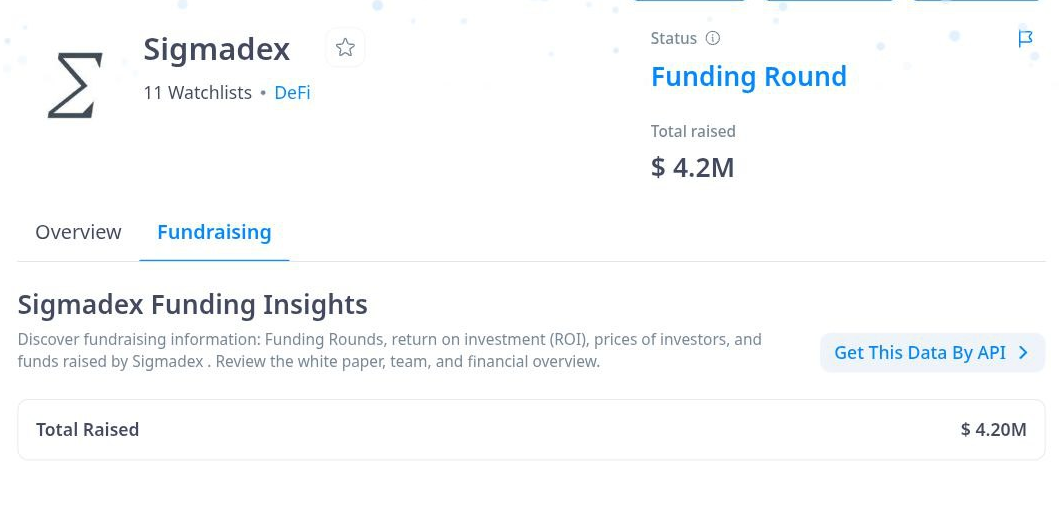Open the DeFi category link
Viewport: 1063px width, 528px height.
tap(292, 93)
